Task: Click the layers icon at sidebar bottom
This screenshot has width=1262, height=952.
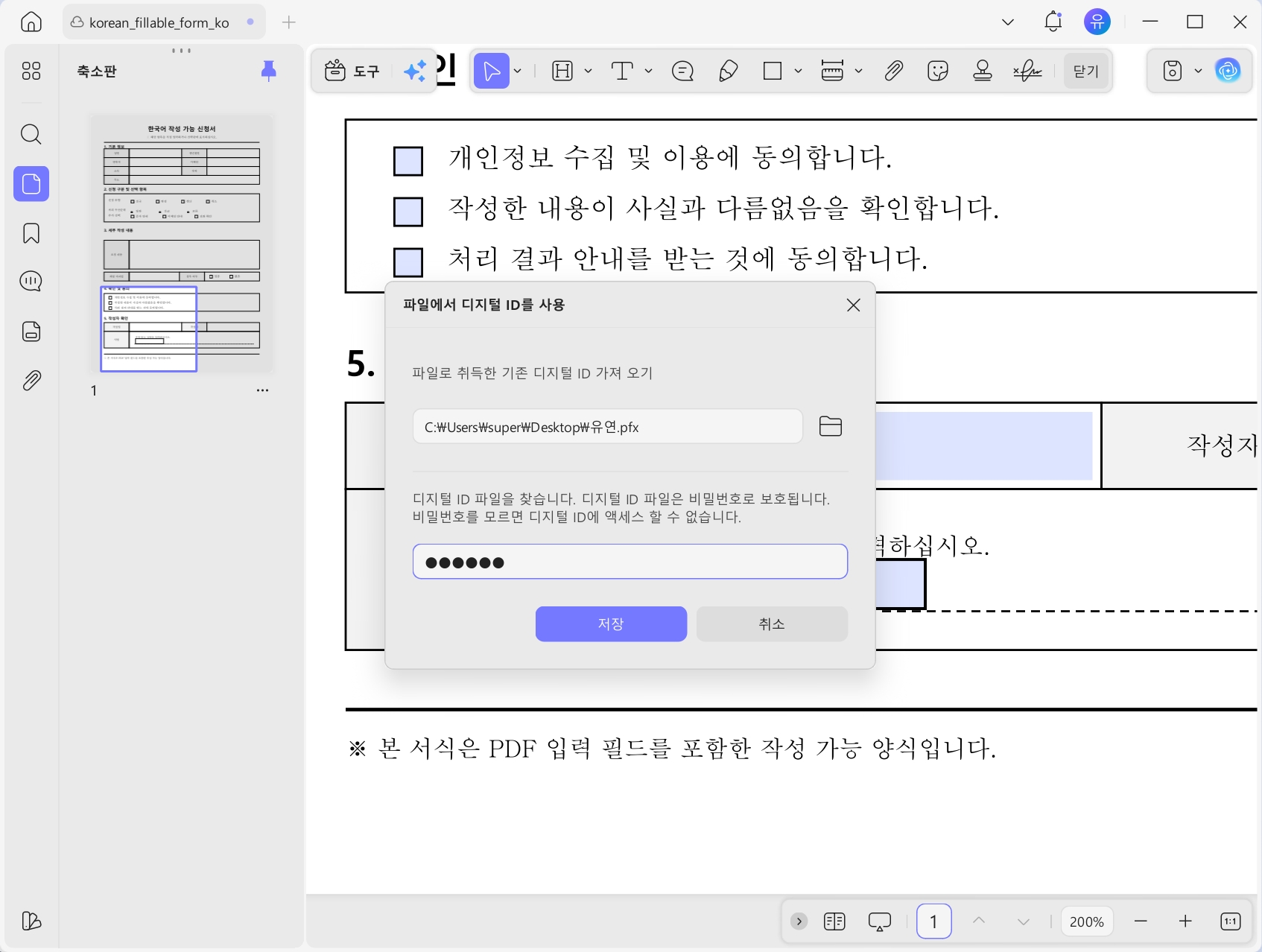Action: click(31, 921)
